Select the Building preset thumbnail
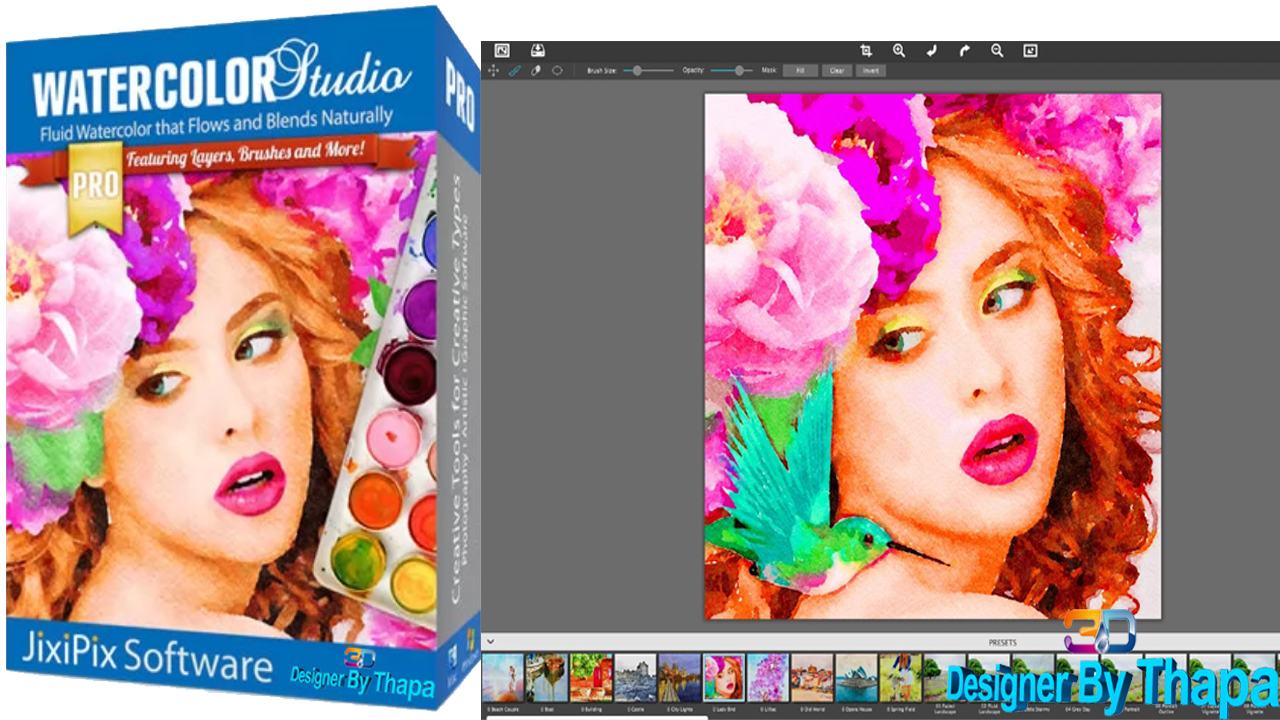The height and width of the screenshot is (720, 1280). (591, 678)
